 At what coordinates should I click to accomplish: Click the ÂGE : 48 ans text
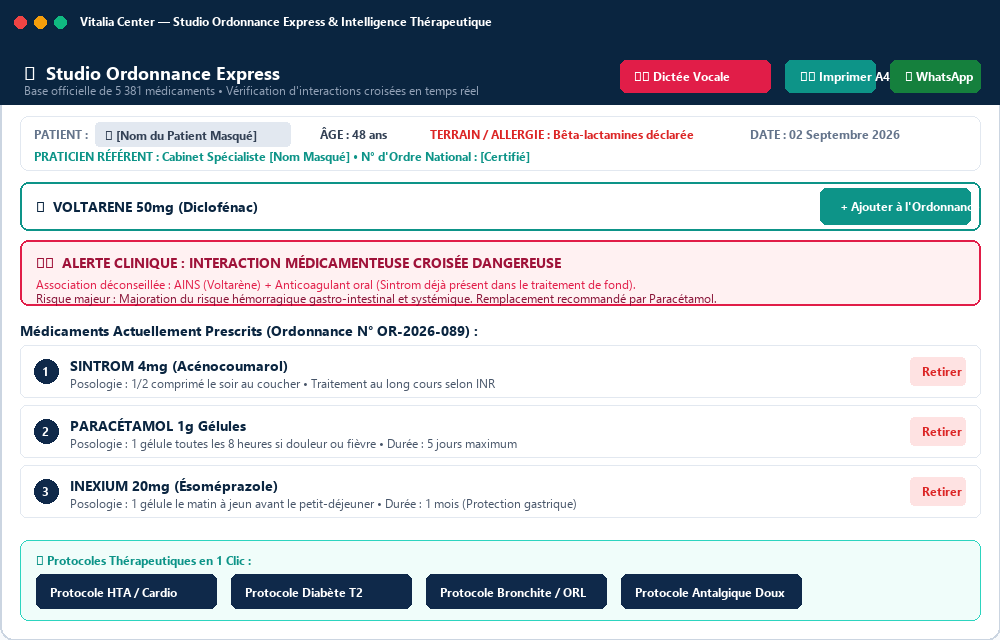[353, 135]
